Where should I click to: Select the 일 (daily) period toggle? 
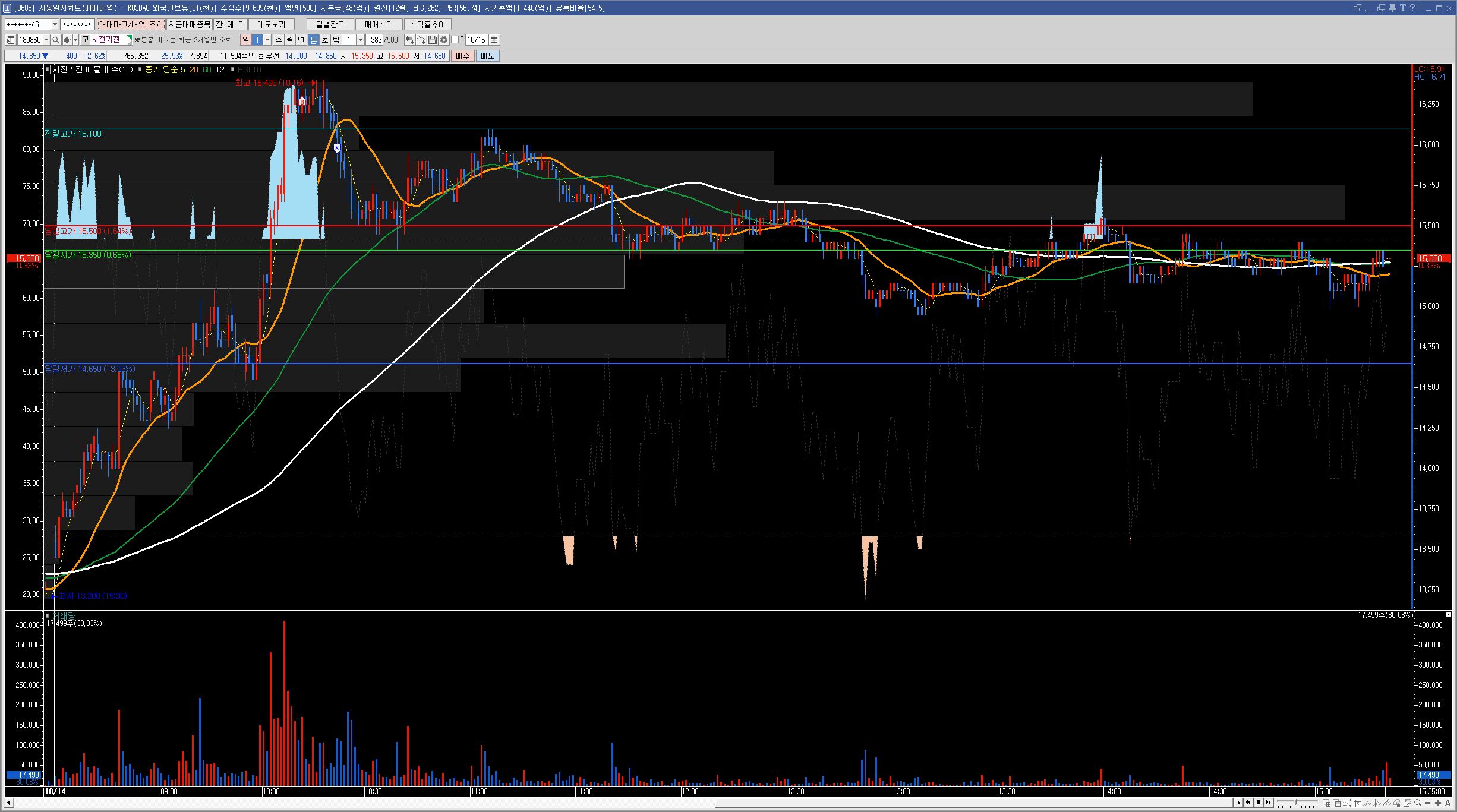tap(245, 40)
